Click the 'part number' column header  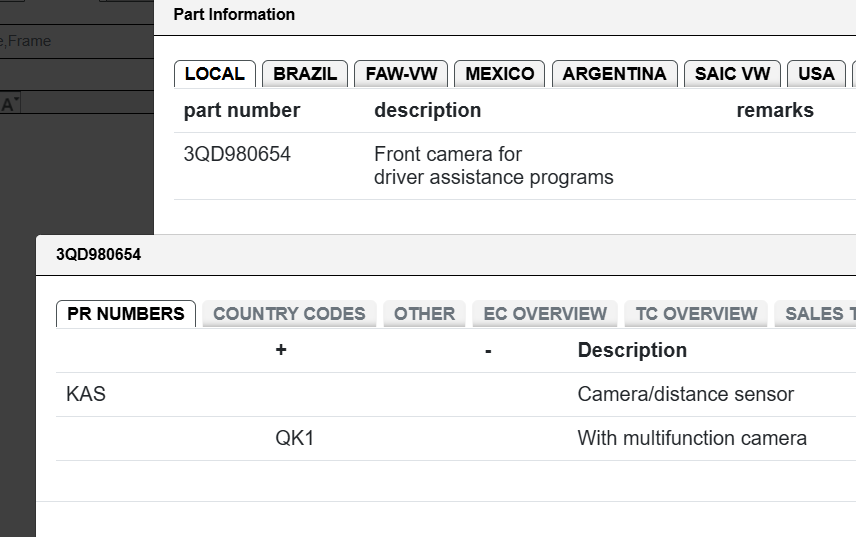click(x=242, y=110)
